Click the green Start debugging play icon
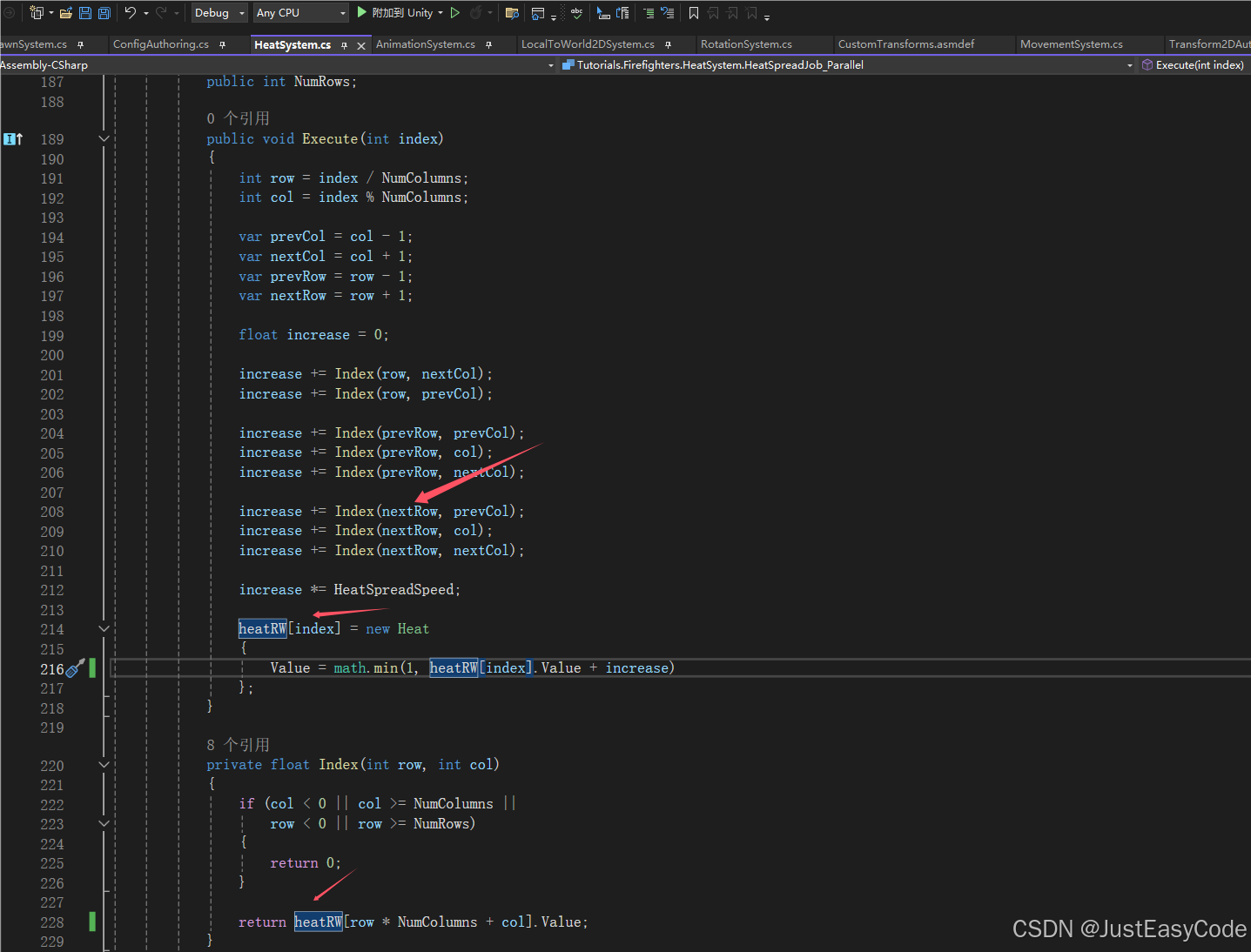This screenshot has height=952, width=1251. point(362,12)
